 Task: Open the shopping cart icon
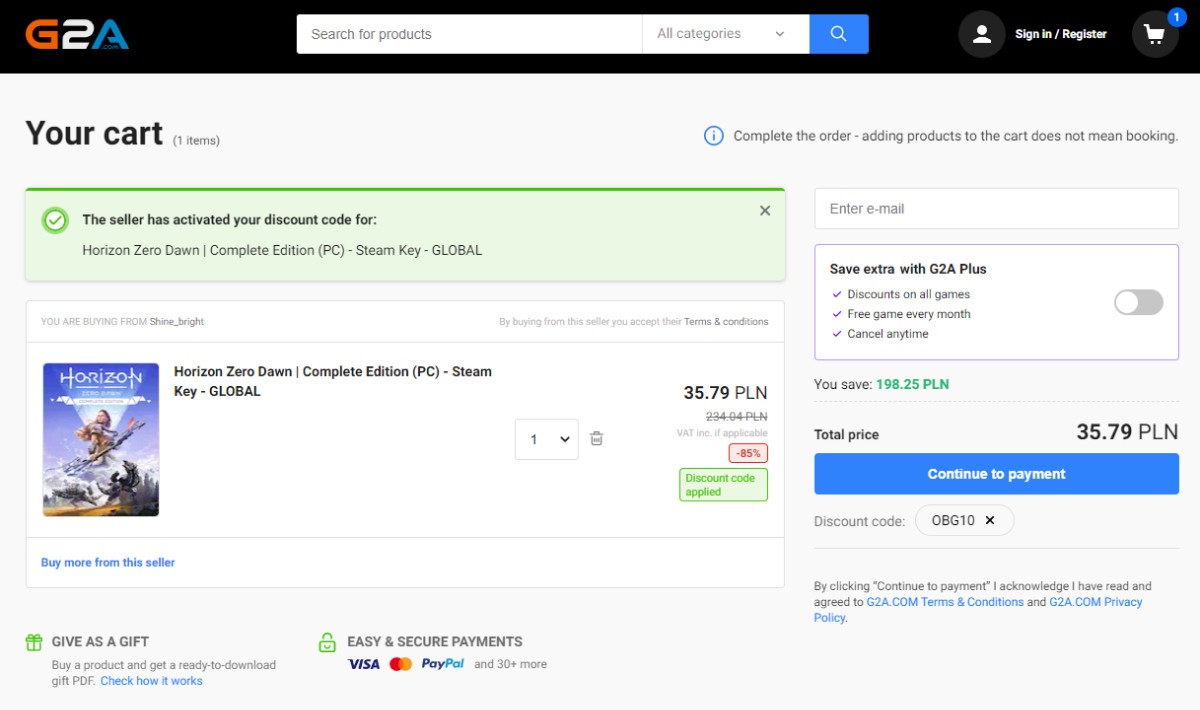[x=1155, y=35]
